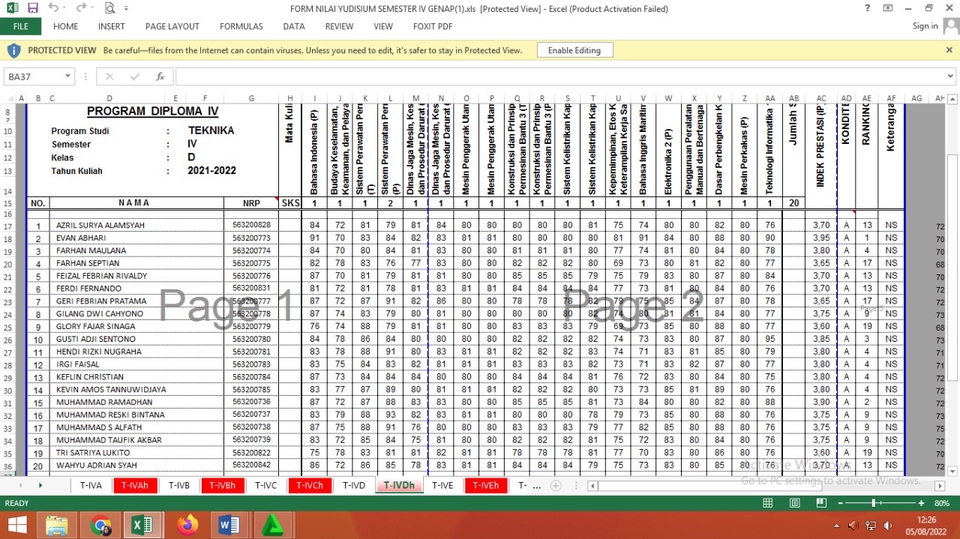The width and height of the screenshot is (960, 539).
Task: Expand the Name Box dropdown arrow
Action: coord(68,77)
